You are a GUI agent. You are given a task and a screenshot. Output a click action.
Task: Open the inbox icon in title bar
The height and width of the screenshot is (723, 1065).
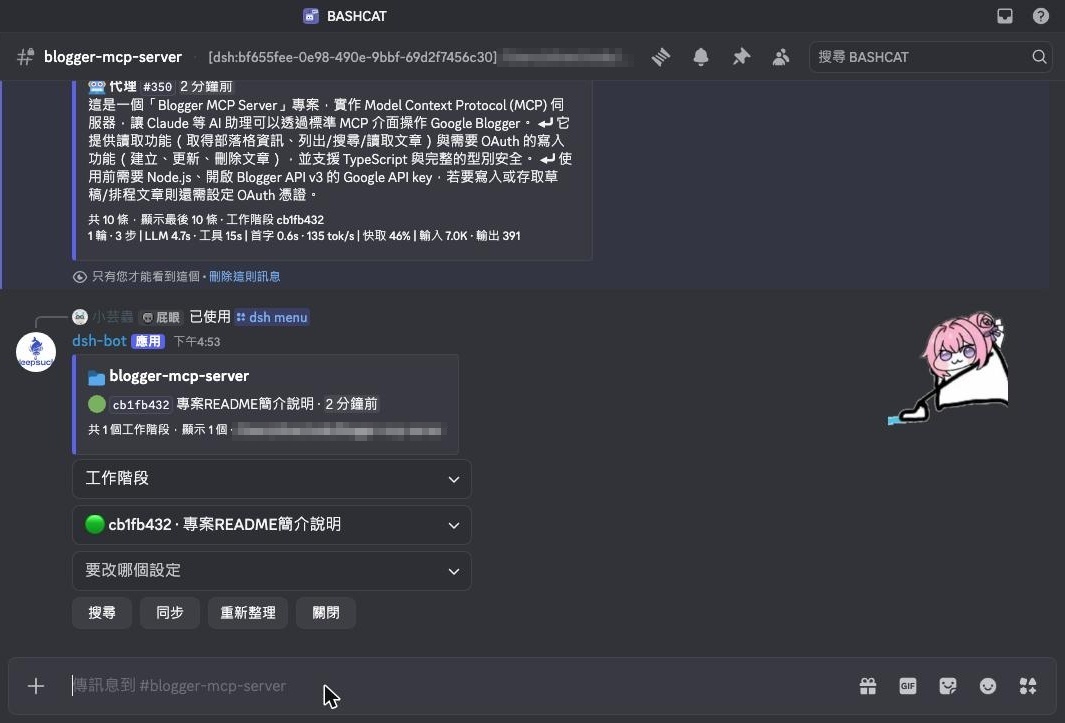(1005, 16)
